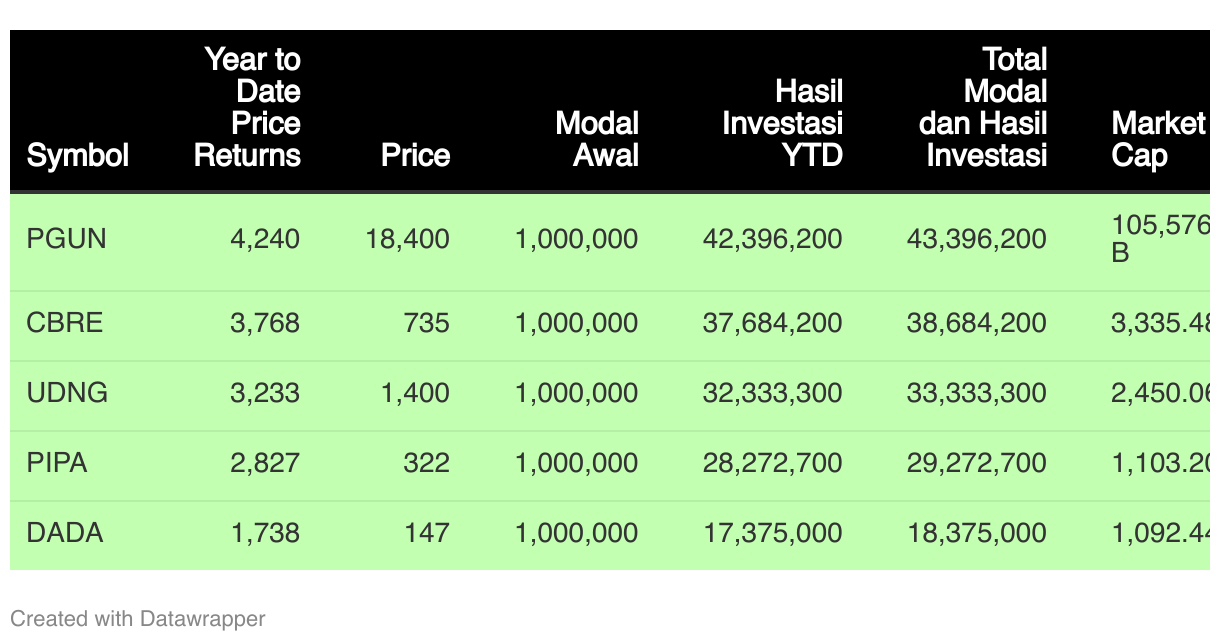1220x642 pixels.
Task: Click the Hasil Investasi YTD header
Action: [x=782, y=123]
